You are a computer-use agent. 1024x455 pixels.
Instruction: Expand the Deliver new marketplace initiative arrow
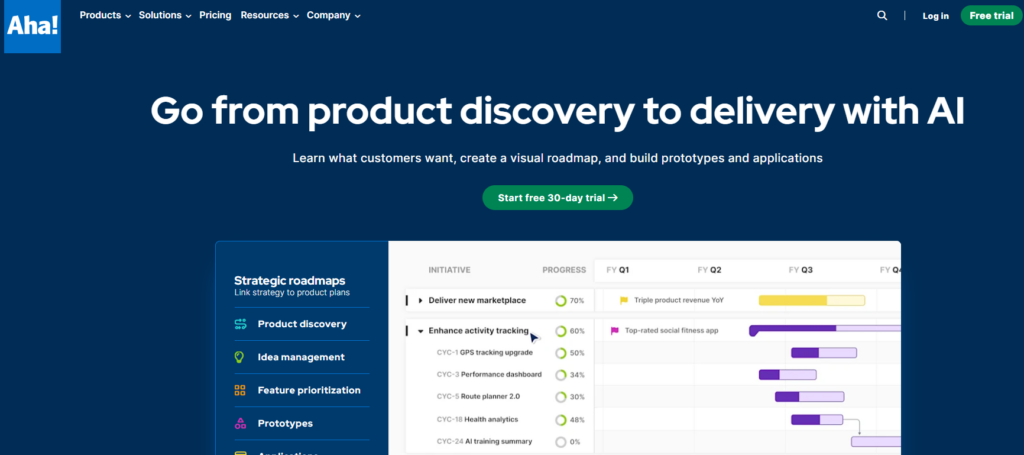[421, 300]
